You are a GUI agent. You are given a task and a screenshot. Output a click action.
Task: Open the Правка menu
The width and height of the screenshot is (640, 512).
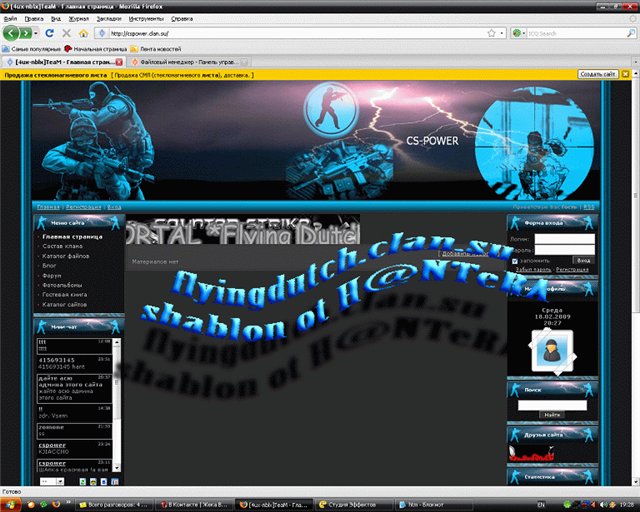[34, 19]
